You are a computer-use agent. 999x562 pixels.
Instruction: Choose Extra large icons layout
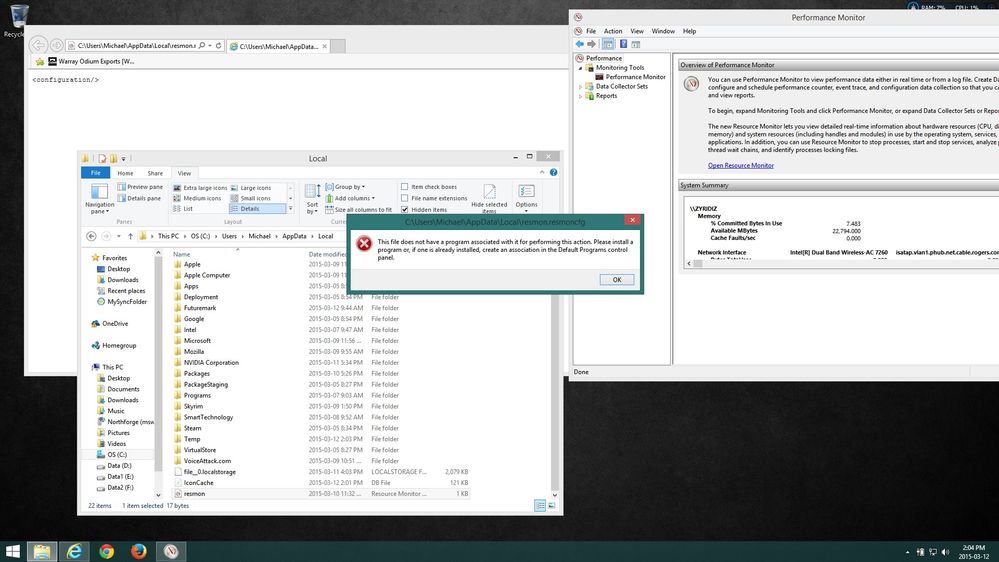[x=200, y=188]
